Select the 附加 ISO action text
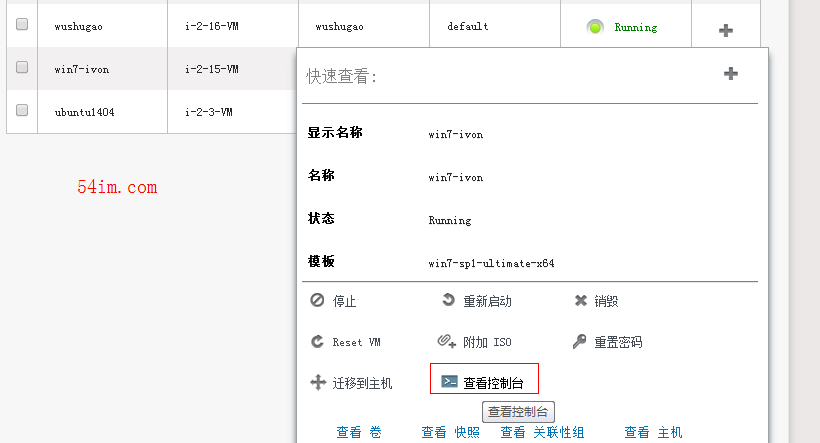 click(487, 342)
